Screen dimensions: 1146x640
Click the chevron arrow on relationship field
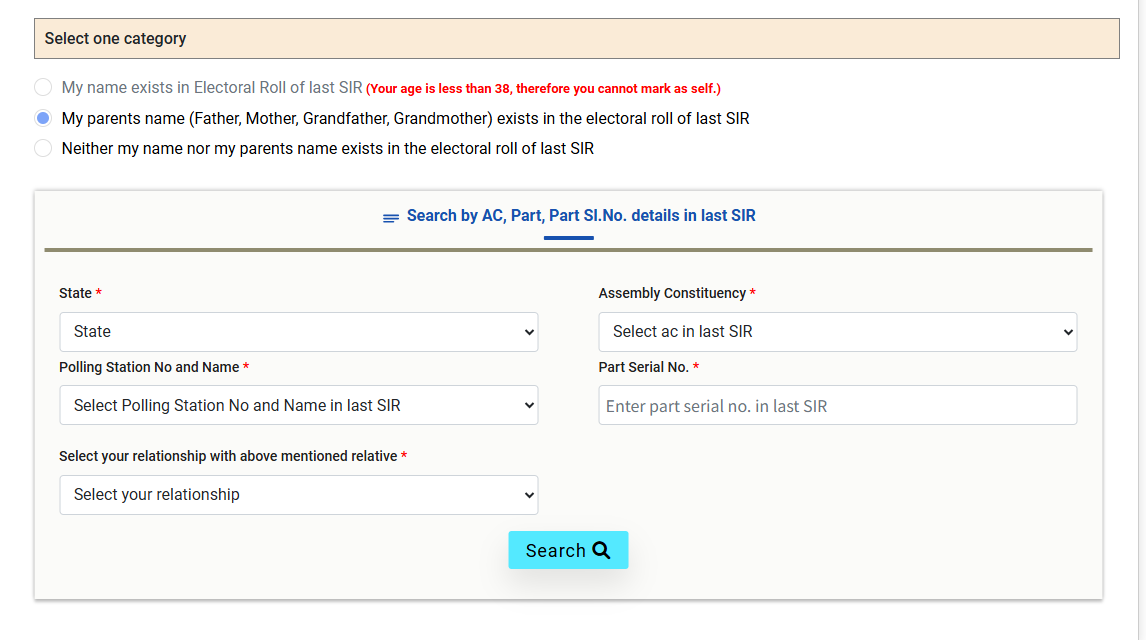tap(529, 495)
